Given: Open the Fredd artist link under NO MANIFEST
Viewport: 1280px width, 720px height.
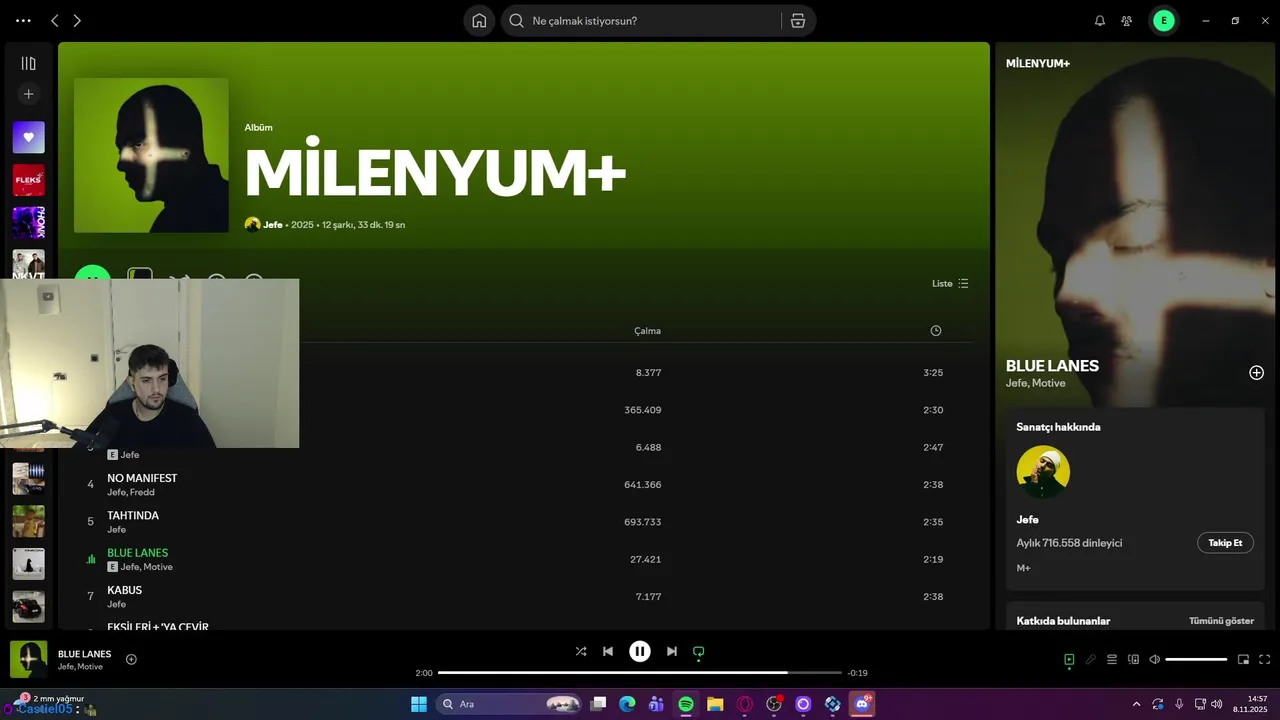Looking at the screenshot, I should pyautogui.click(x=143, y=492).
